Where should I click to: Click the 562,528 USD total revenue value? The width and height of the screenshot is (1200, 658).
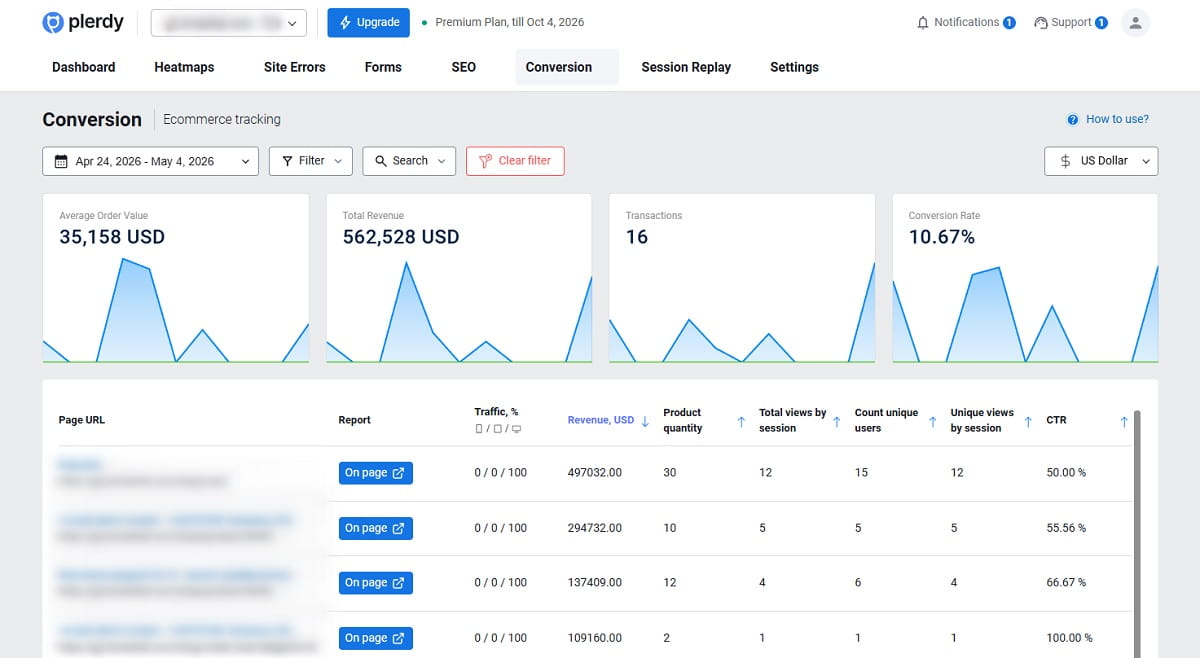click(x=401, y=237)
